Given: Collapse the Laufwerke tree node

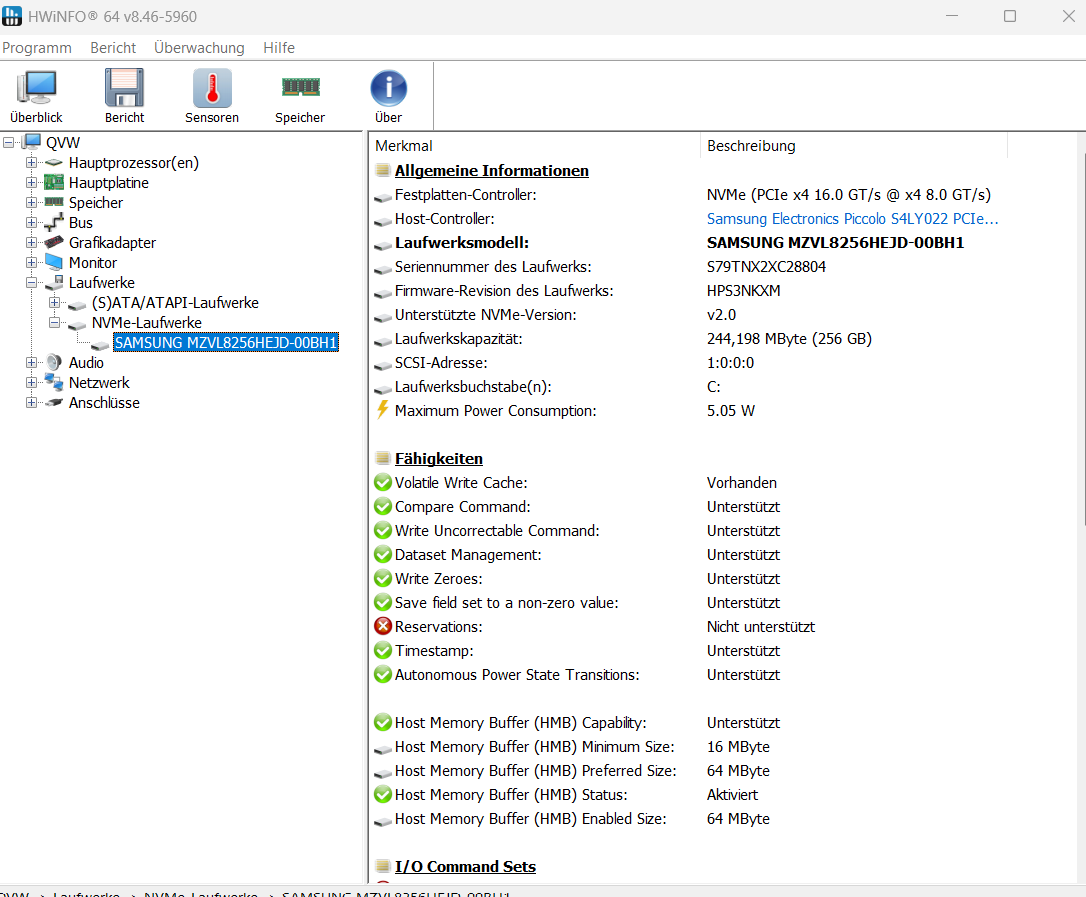Looking at the screenshot, I should 31,283.
